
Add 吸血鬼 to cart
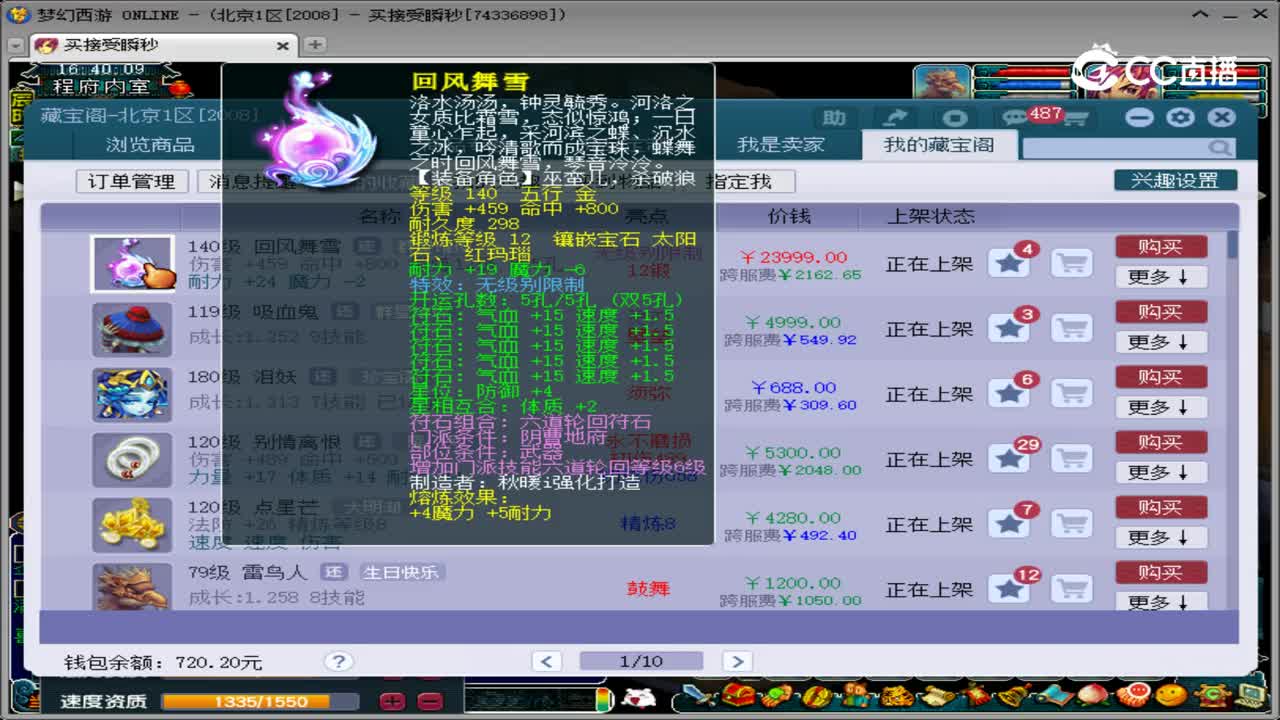(1072, 328)
